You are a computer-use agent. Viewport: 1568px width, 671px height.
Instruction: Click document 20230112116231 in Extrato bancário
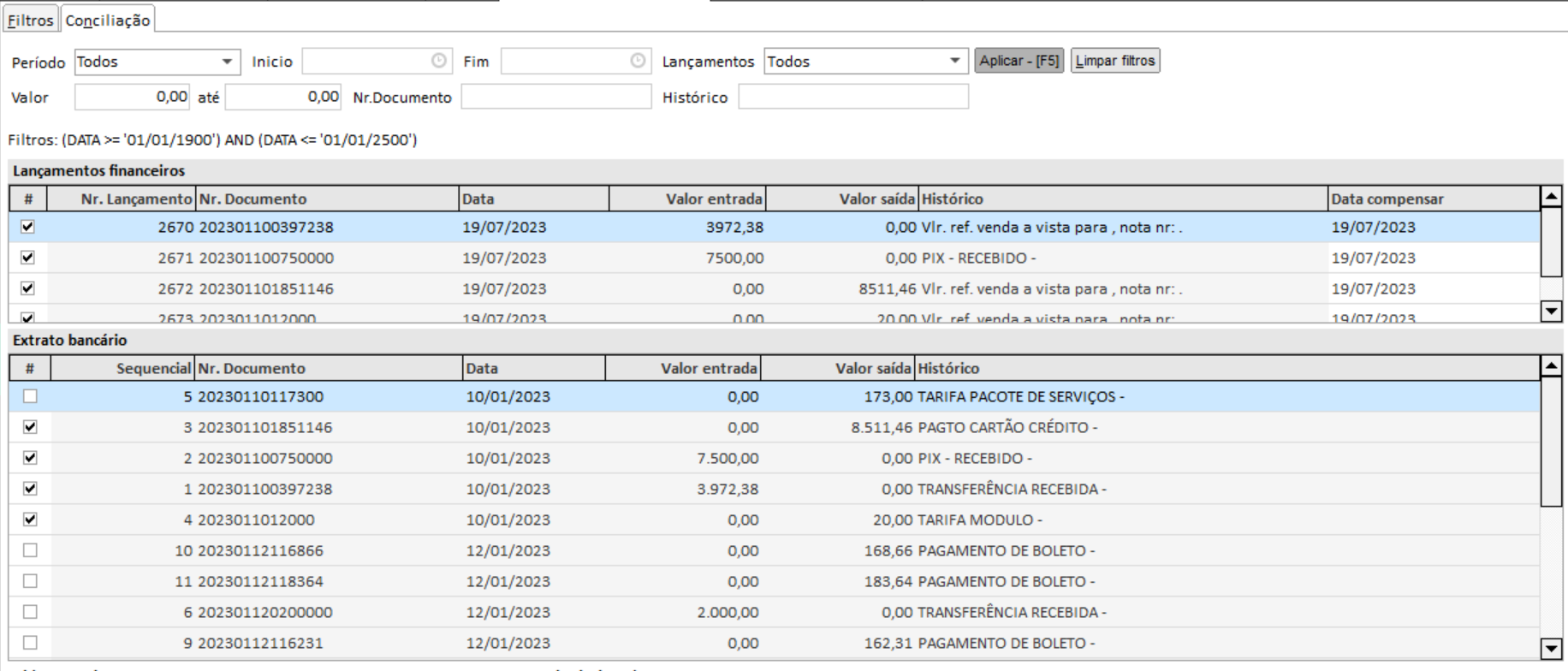[x=260, y=644]
